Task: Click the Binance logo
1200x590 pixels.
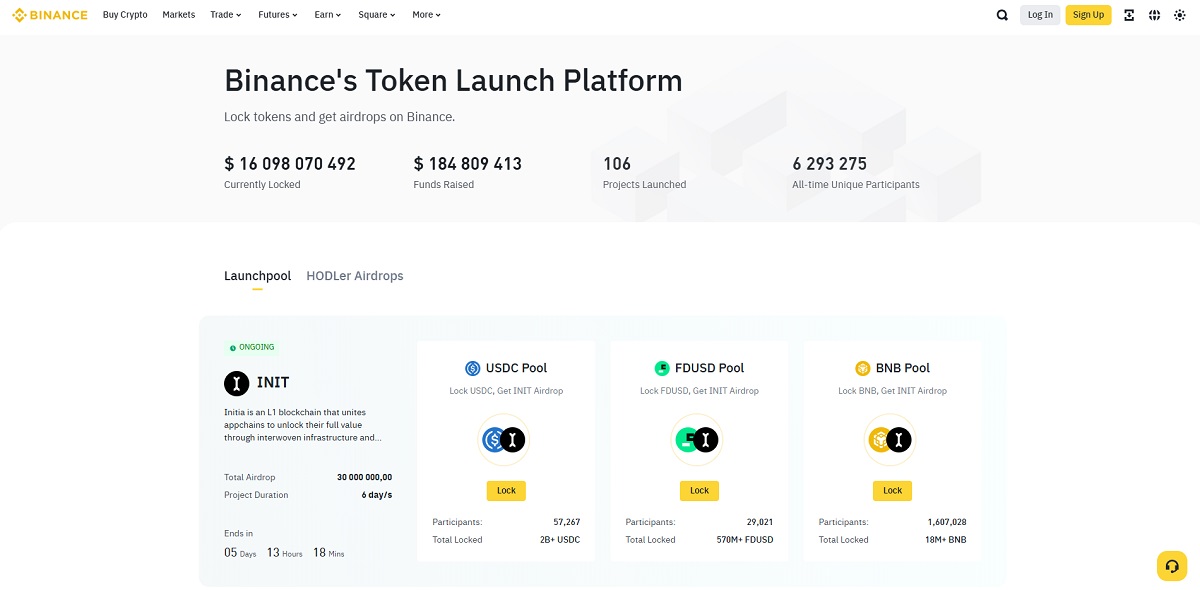Action: coord(49,15)
